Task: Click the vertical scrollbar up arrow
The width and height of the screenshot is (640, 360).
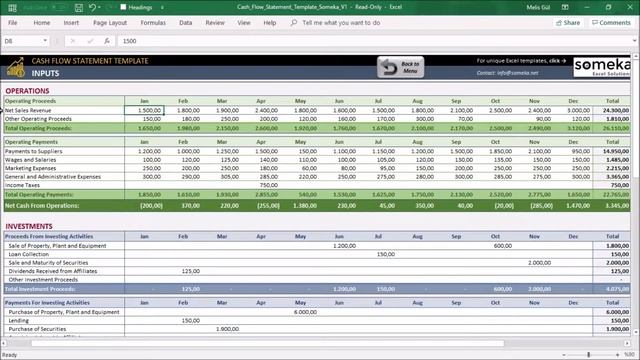Action: [x=636, y=56]
